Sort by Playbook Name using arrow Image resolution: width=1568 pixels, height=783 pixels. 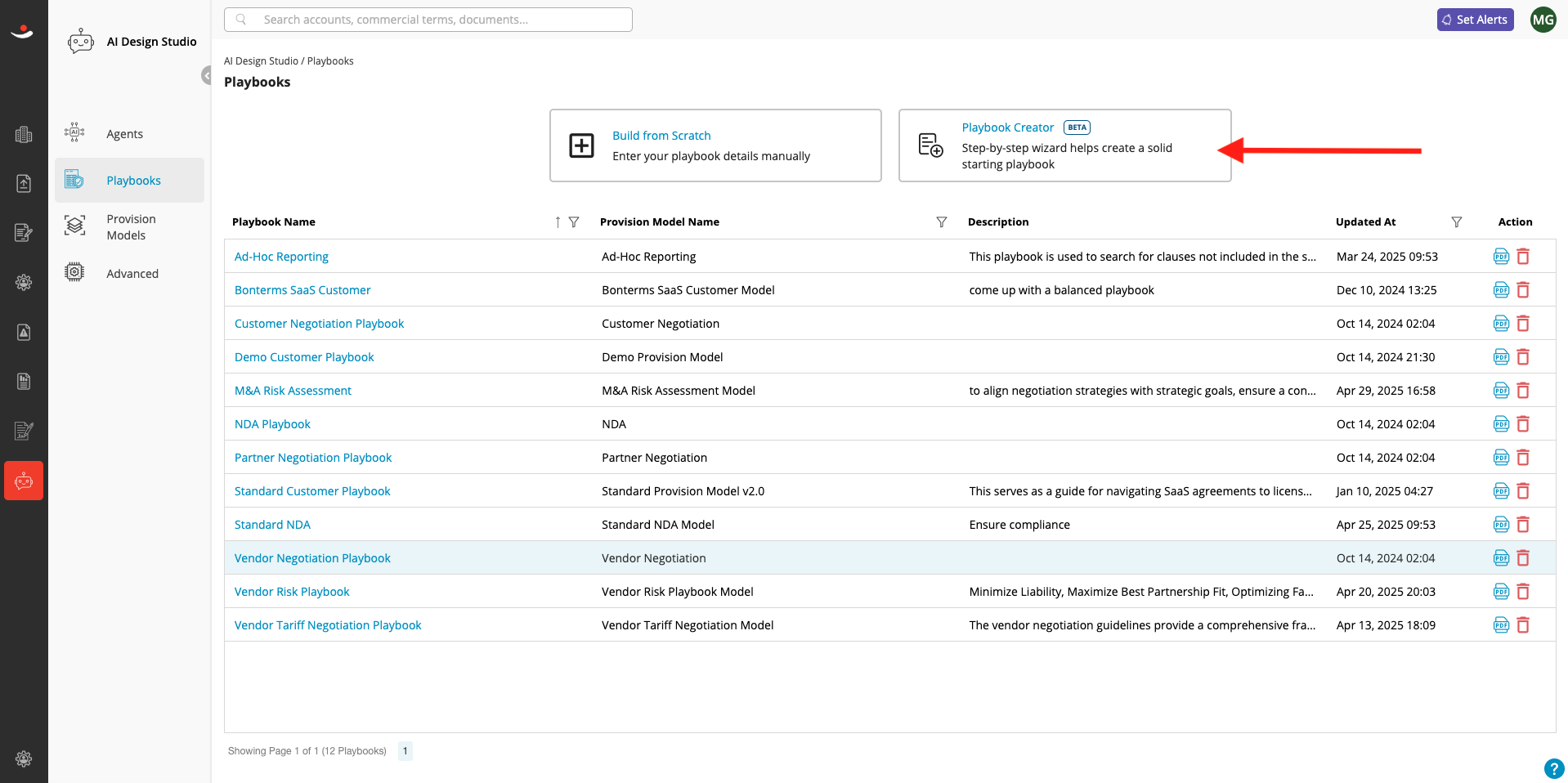tap(558, 222)
